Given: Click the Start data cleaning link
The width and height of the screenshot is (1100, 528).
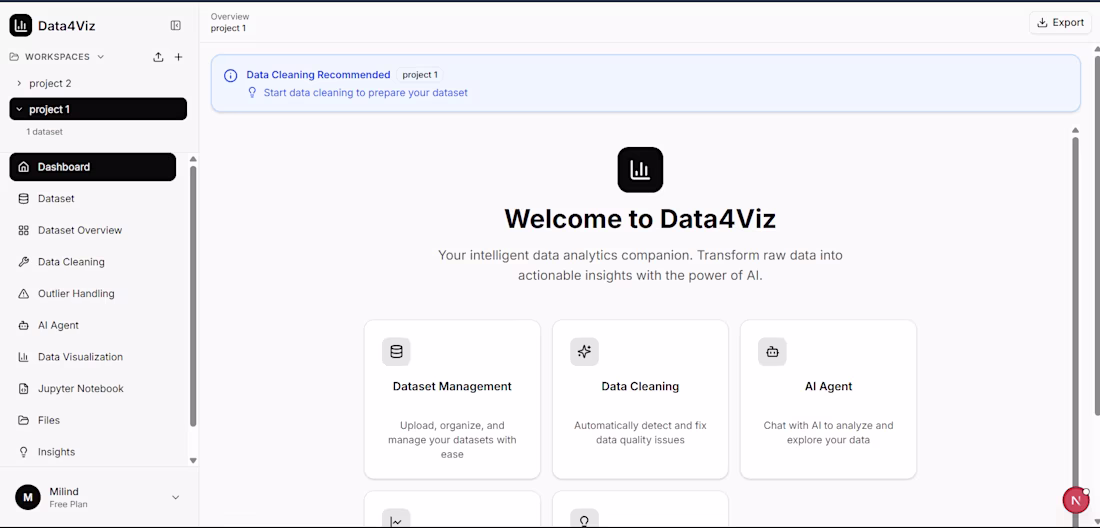Looking at the screenshot, I should click(365, 93).
